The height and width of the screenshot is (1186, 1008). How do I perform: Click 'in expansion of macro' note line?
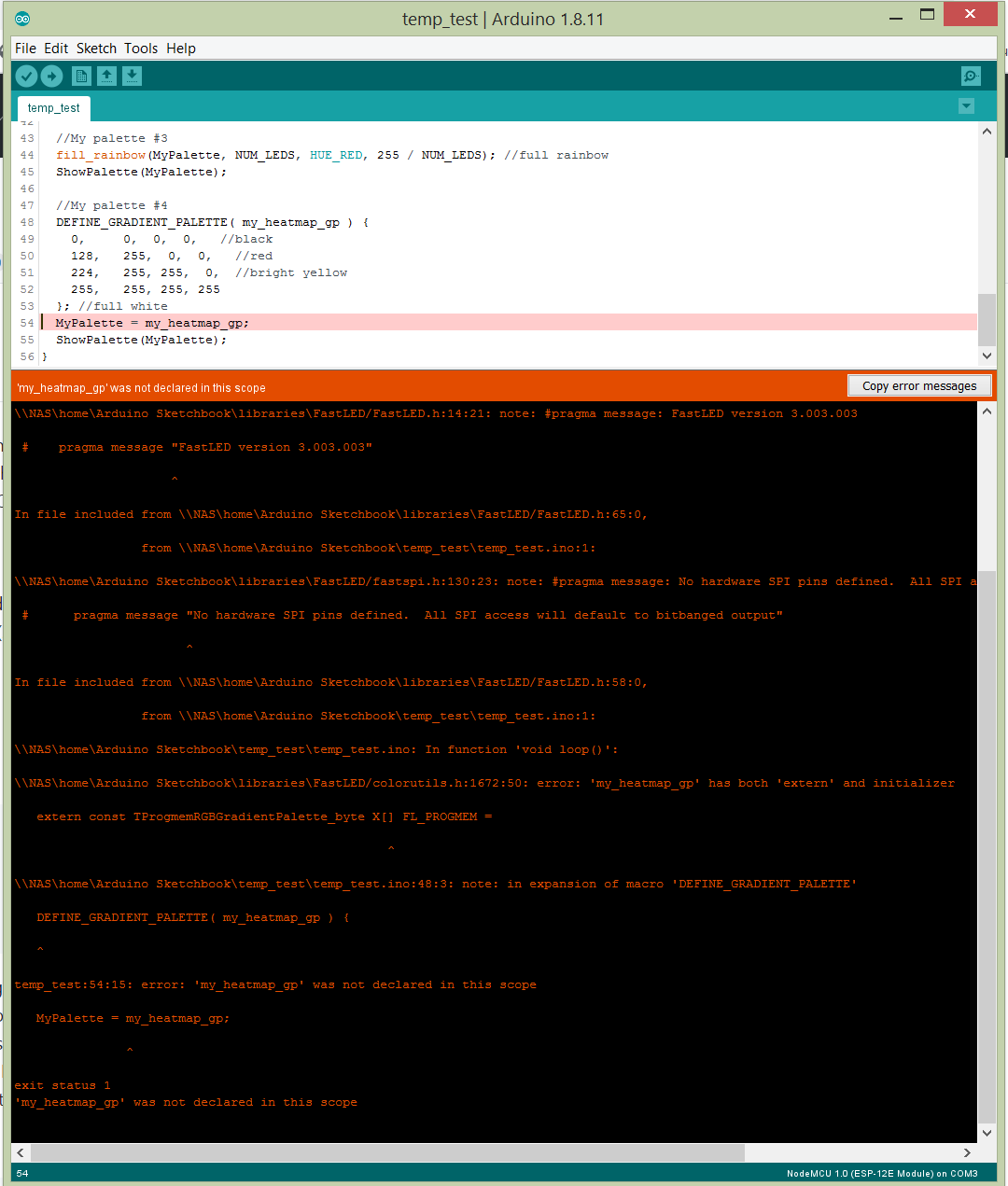click(436, 884)
